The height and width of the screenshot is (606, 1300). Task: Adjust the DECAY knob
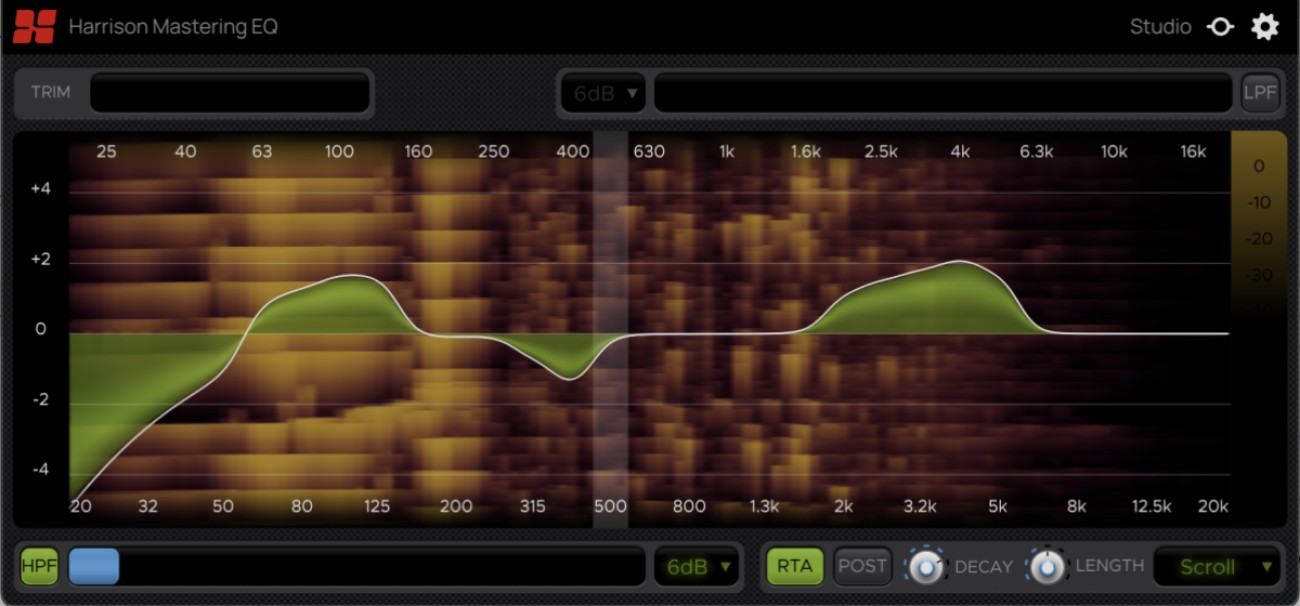[x=926, y=566]
